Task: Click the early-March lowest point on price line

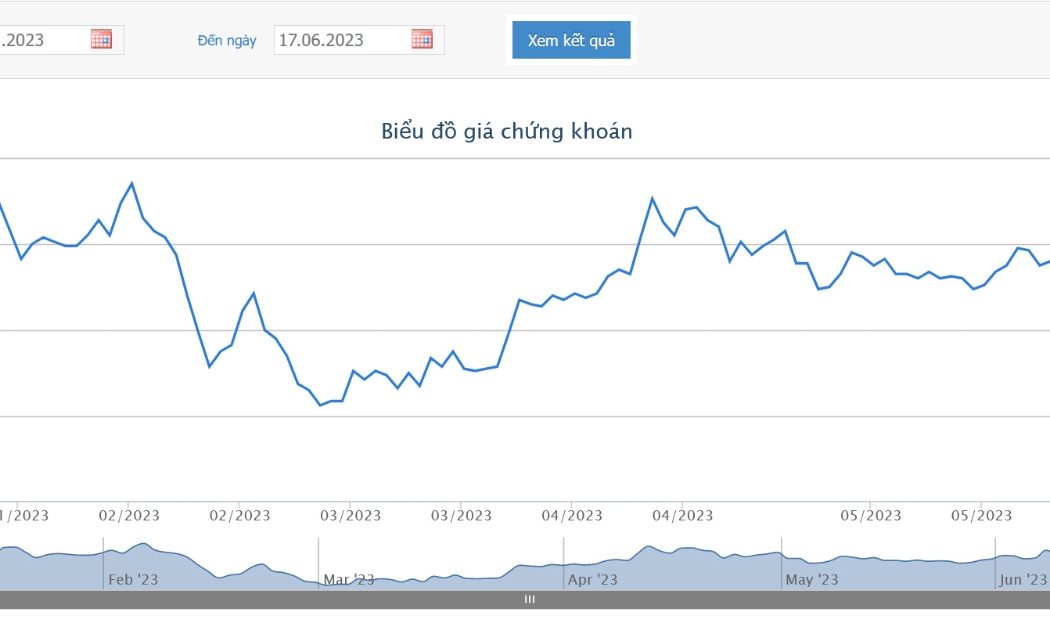Action: (320, 405)
